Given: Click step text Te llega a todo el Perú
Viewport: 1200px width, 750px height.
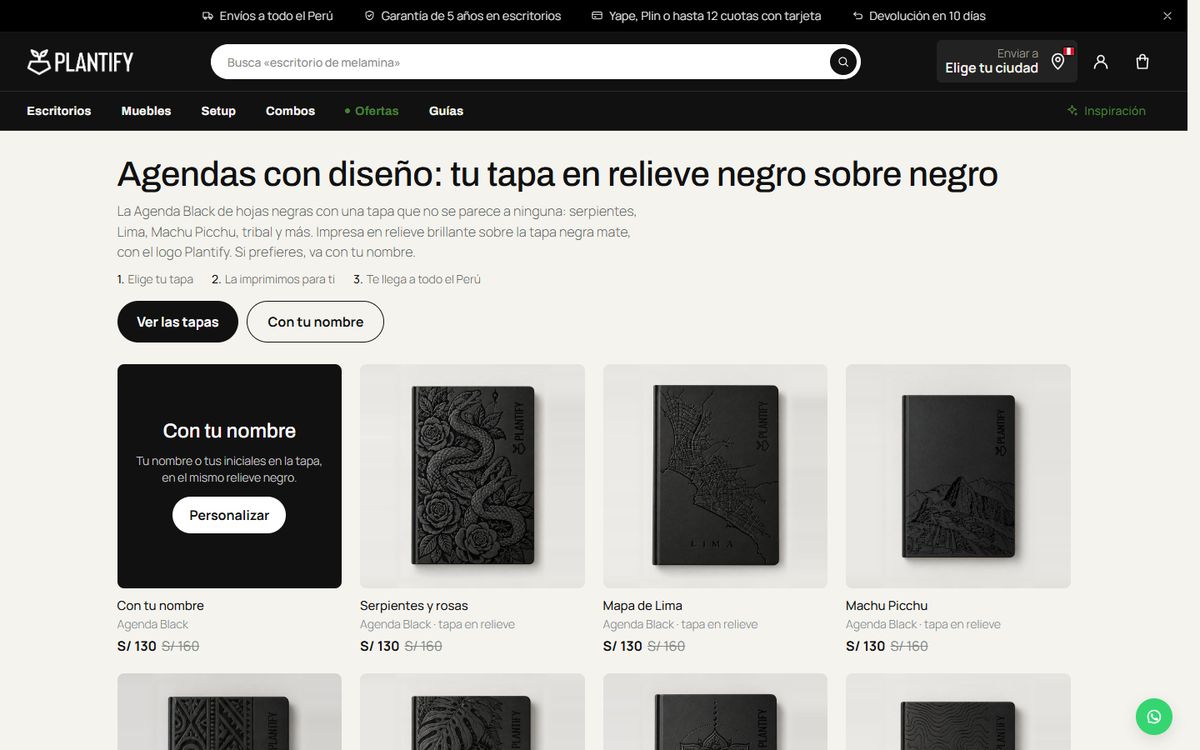Looking at the screenshot, I should 424,279.
